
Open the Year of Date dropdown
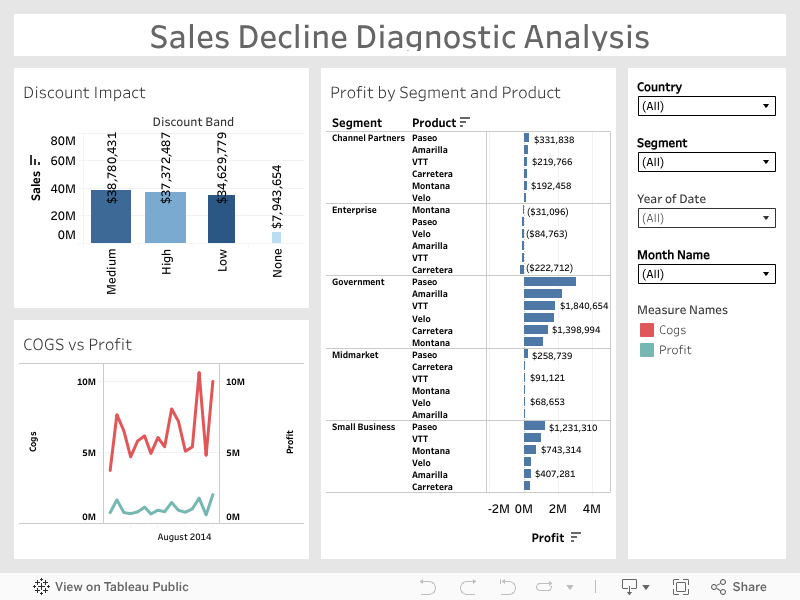click(x=706, y=218)
